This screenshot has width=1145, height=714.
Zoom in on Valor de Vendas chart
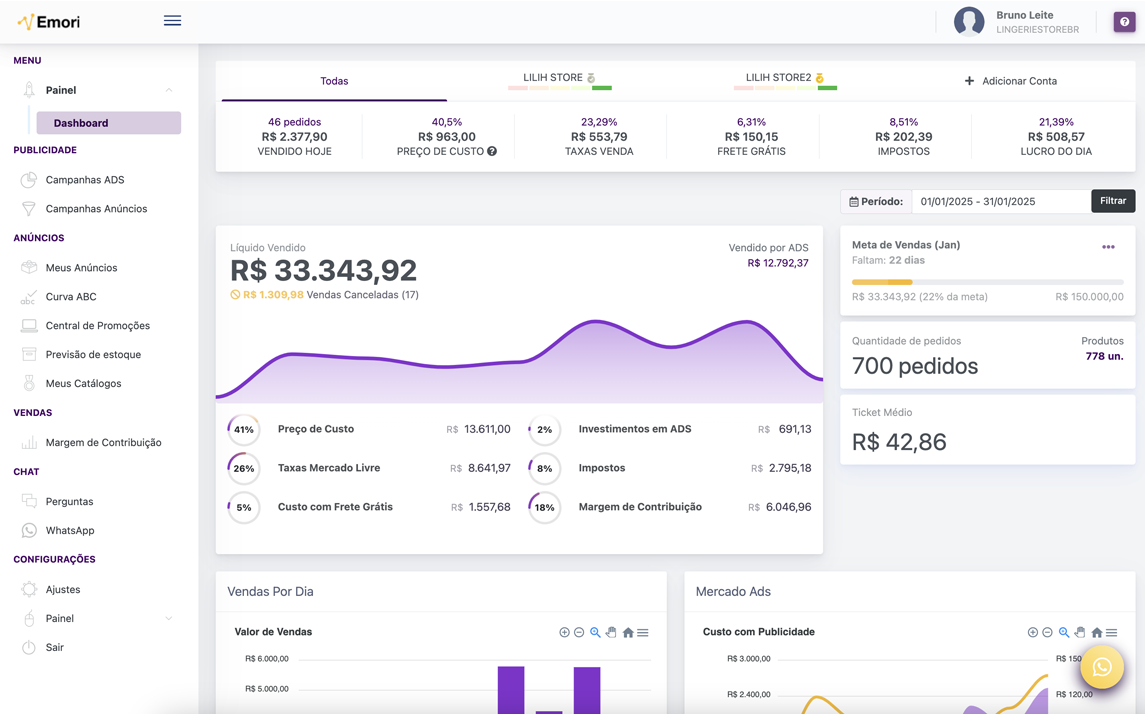pos(564,632)
